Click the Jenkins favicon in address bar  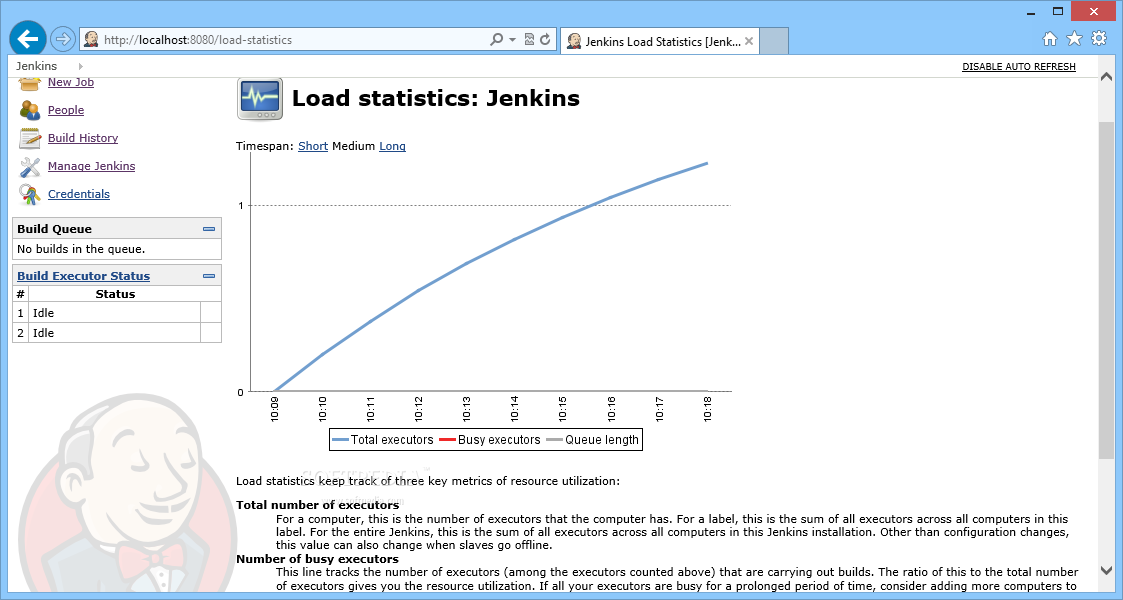click(x=91, y=39)
